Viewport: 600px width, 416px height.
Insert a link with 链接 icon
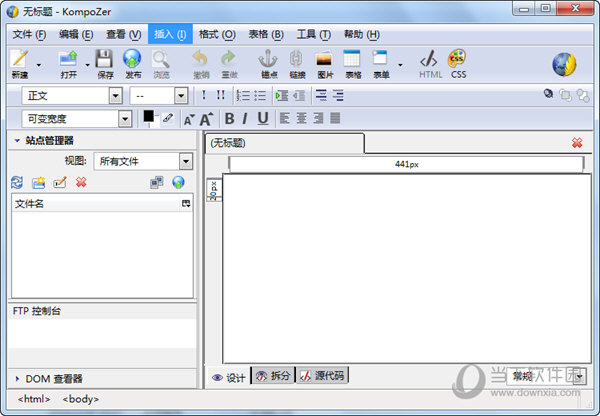point(297,64)
